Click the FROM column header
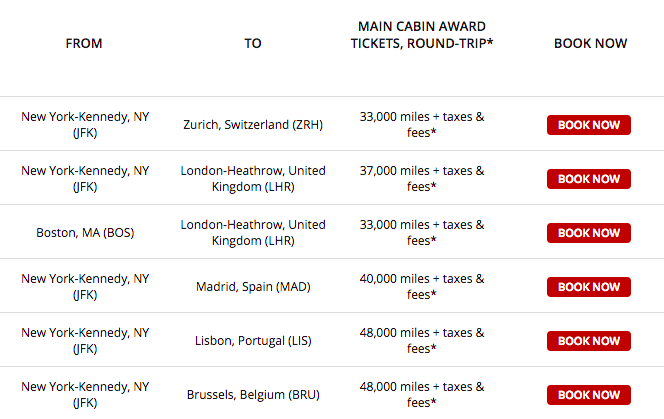The height and width of the screenshot is (419, 664). tap(84, 44)
